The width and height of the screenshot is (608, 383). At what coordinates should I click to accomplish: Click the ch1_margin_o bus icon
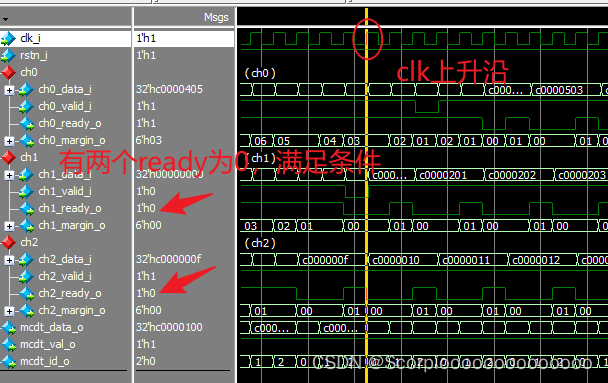[26, 226]
